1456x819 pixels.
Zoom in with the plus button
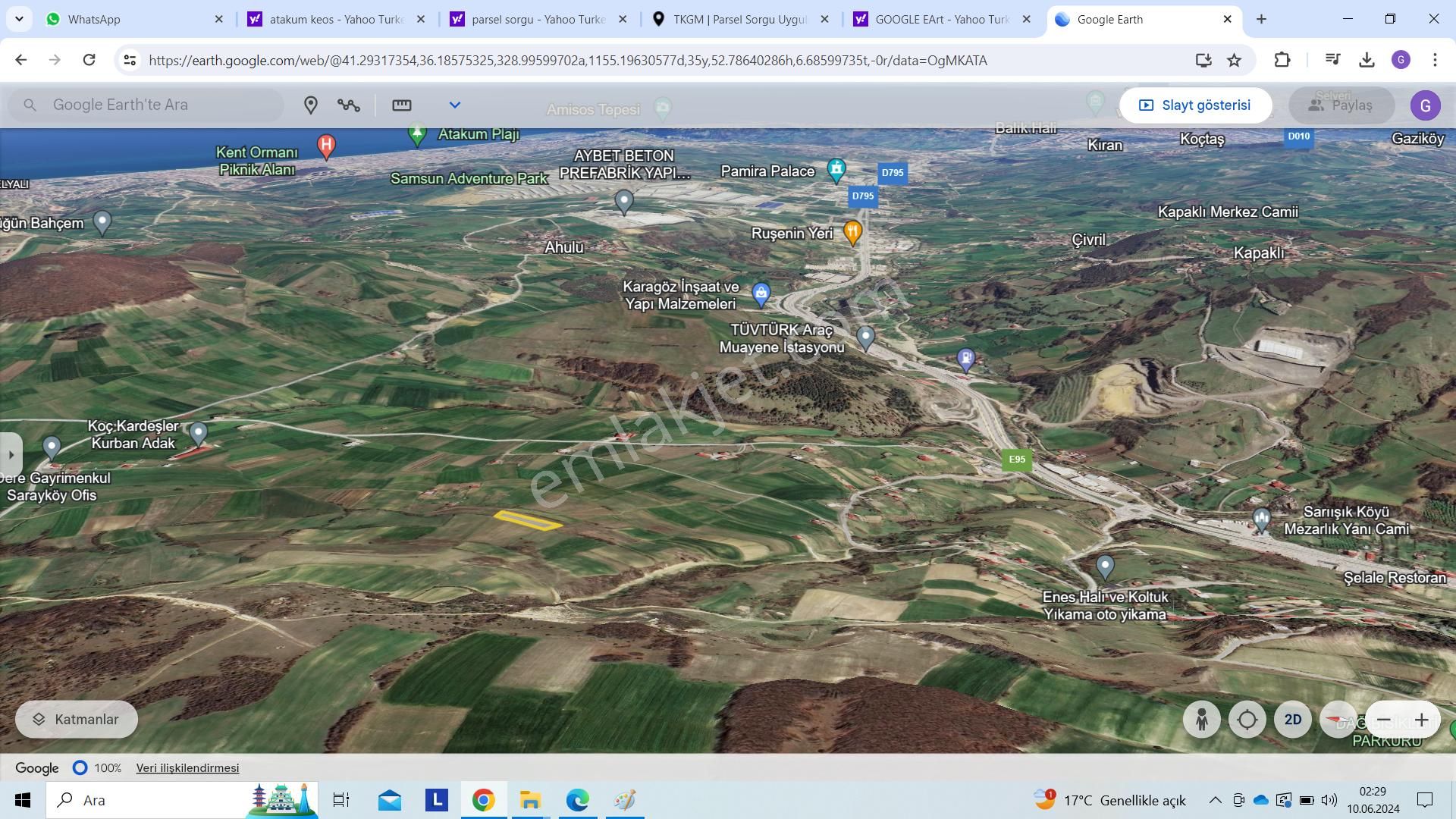(x=1422, y=720)
